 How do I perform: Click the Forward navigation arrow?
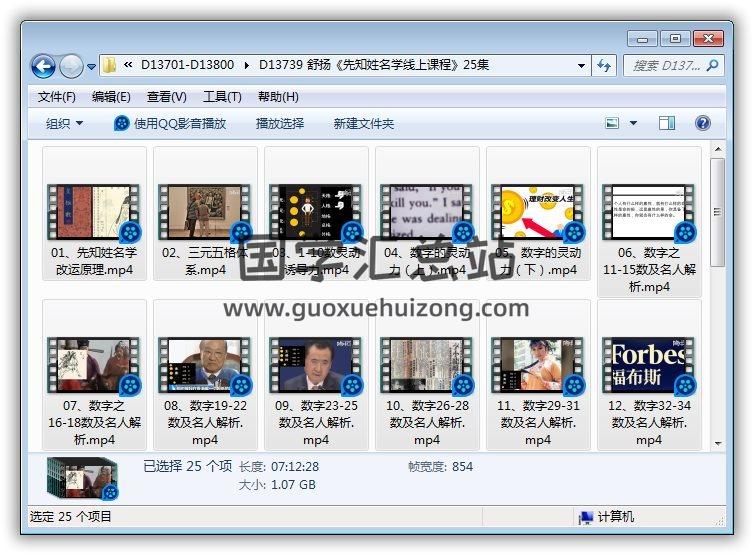[71, 66]
